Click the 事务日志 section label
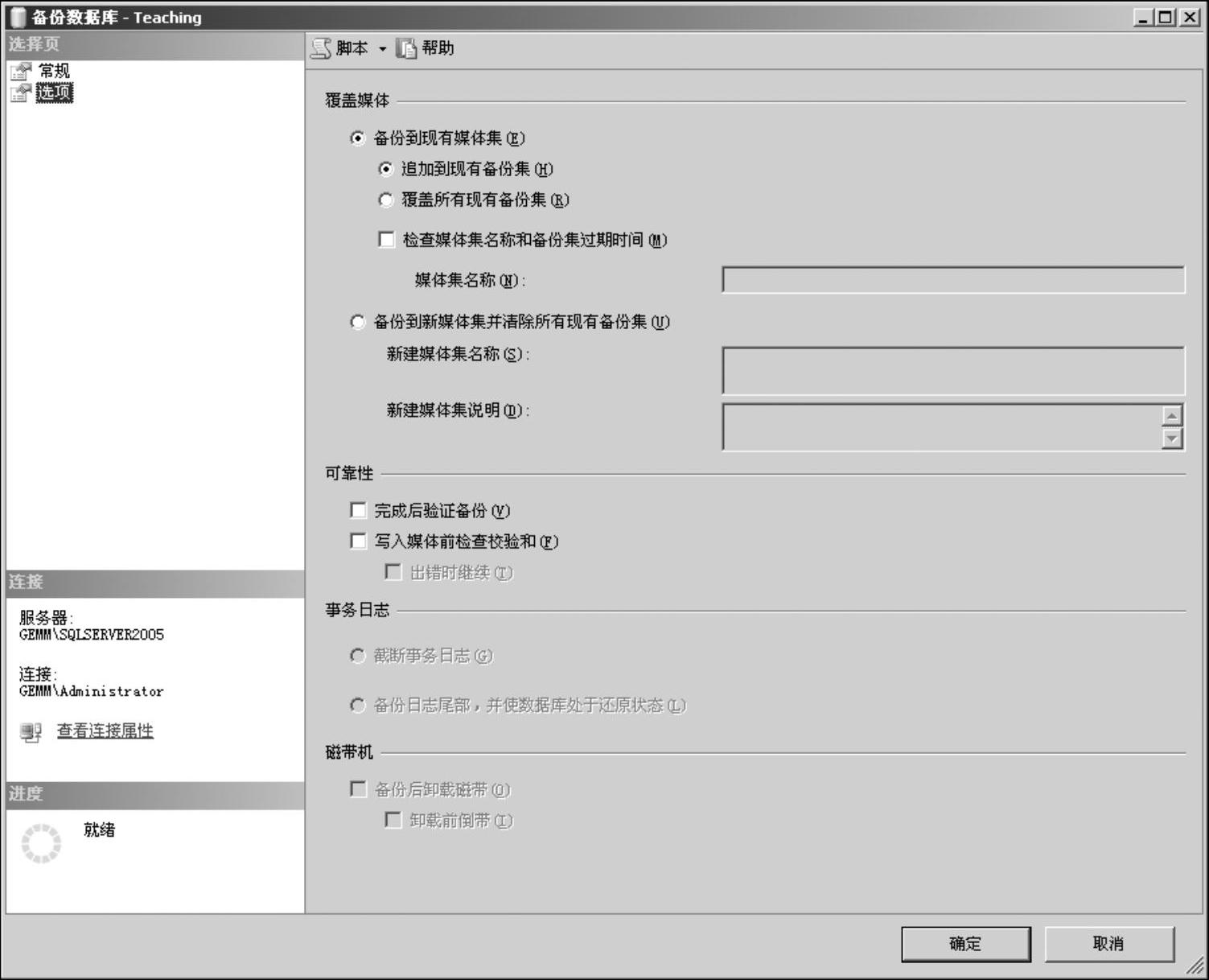The height and width of the screenshot is (980, 1209). (357, 611)
